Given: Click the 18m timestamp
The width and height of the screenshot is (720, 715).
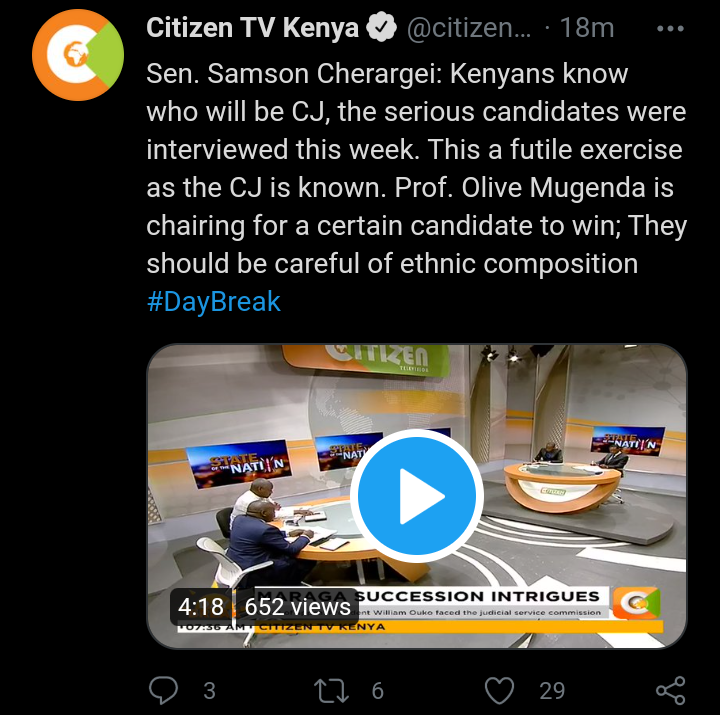Looking at the screenshot, I should (x=587, y=28).
